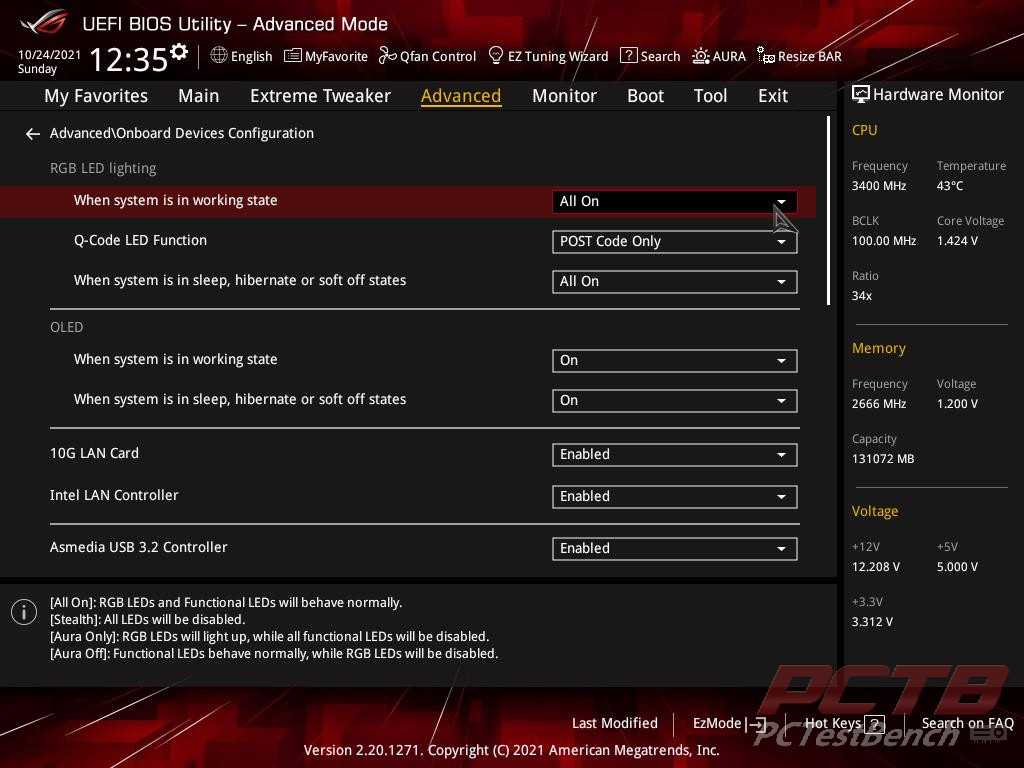Open RGB sleep state All On dropdown
The height and width of the screenshot is (768, 1024).
coord(675,281)
